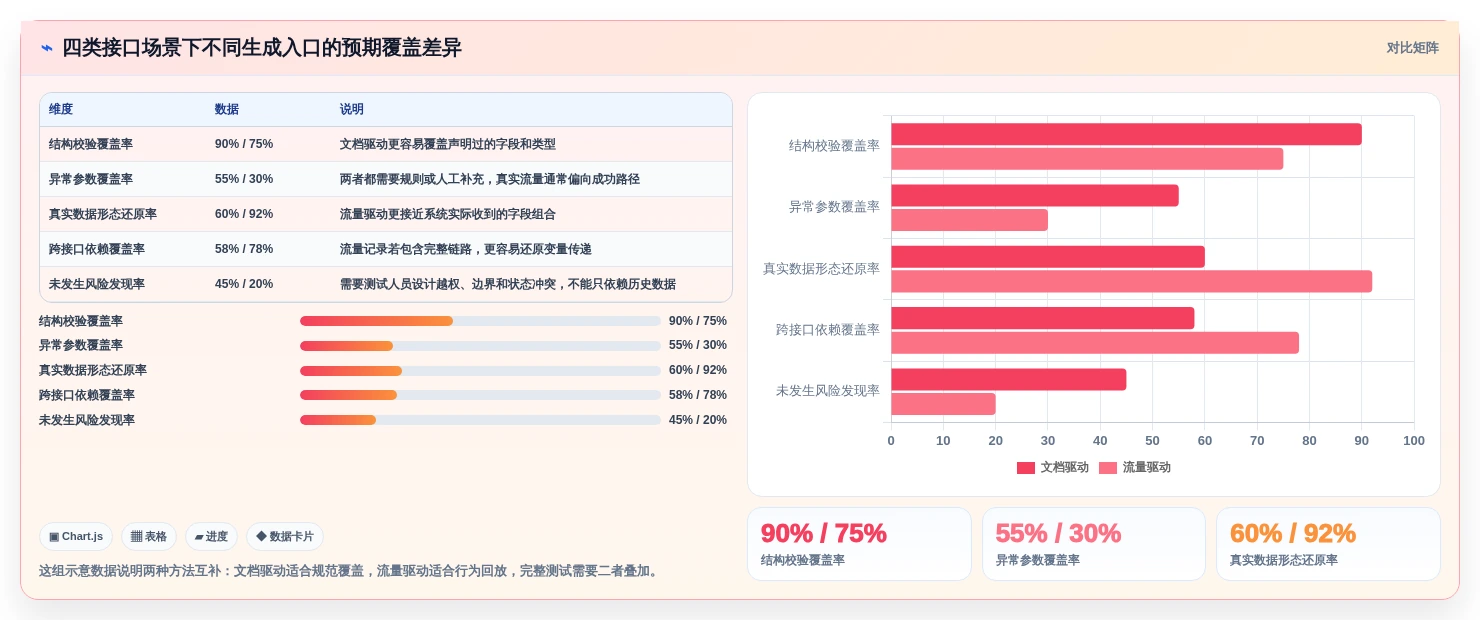The image size is (1480, 620).
Task: Select table row 未发生风险发现率
Action: (386, 284)
